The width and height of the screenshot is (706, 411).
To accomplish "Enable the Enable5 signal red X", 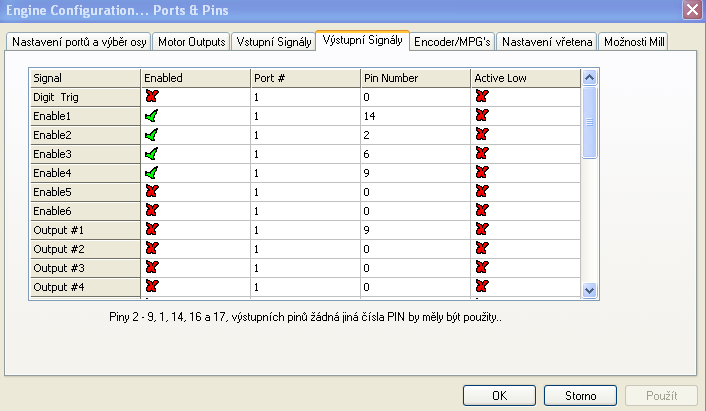I will [151, 192].
